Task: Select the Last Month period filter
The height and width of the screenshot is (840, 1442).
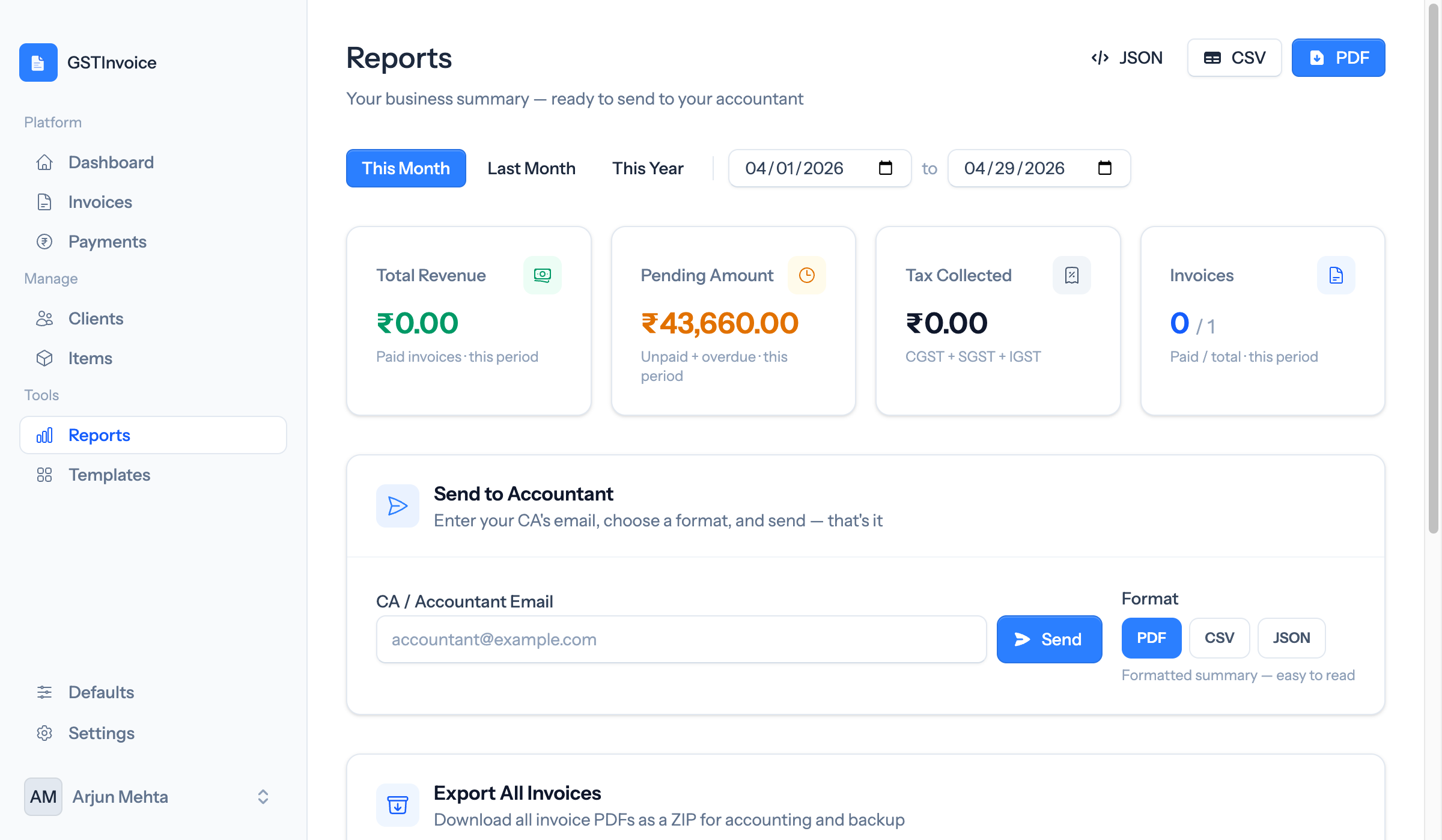Action: (x=532, y=168)
